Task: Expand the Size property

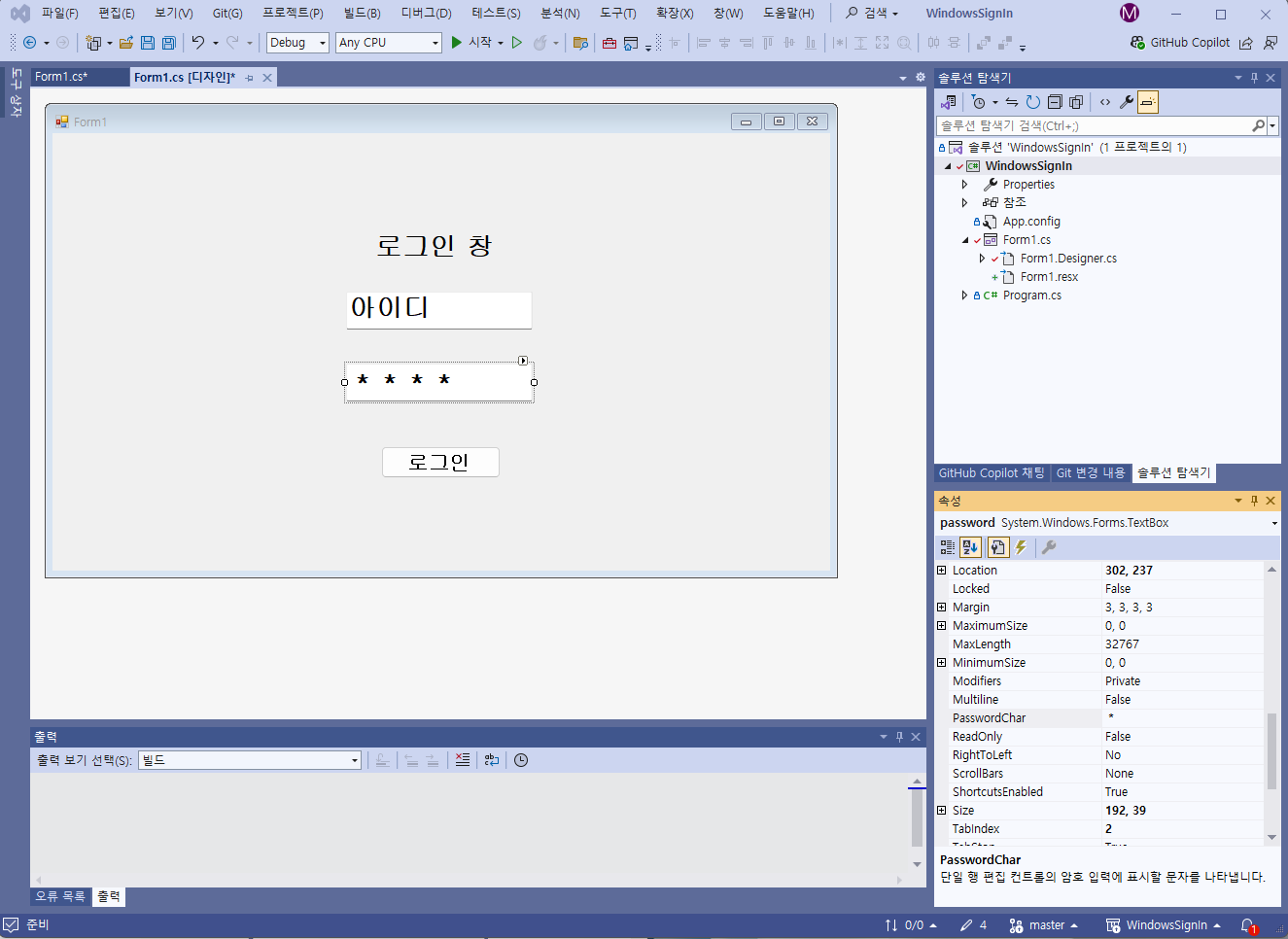Action: point(941,811)
